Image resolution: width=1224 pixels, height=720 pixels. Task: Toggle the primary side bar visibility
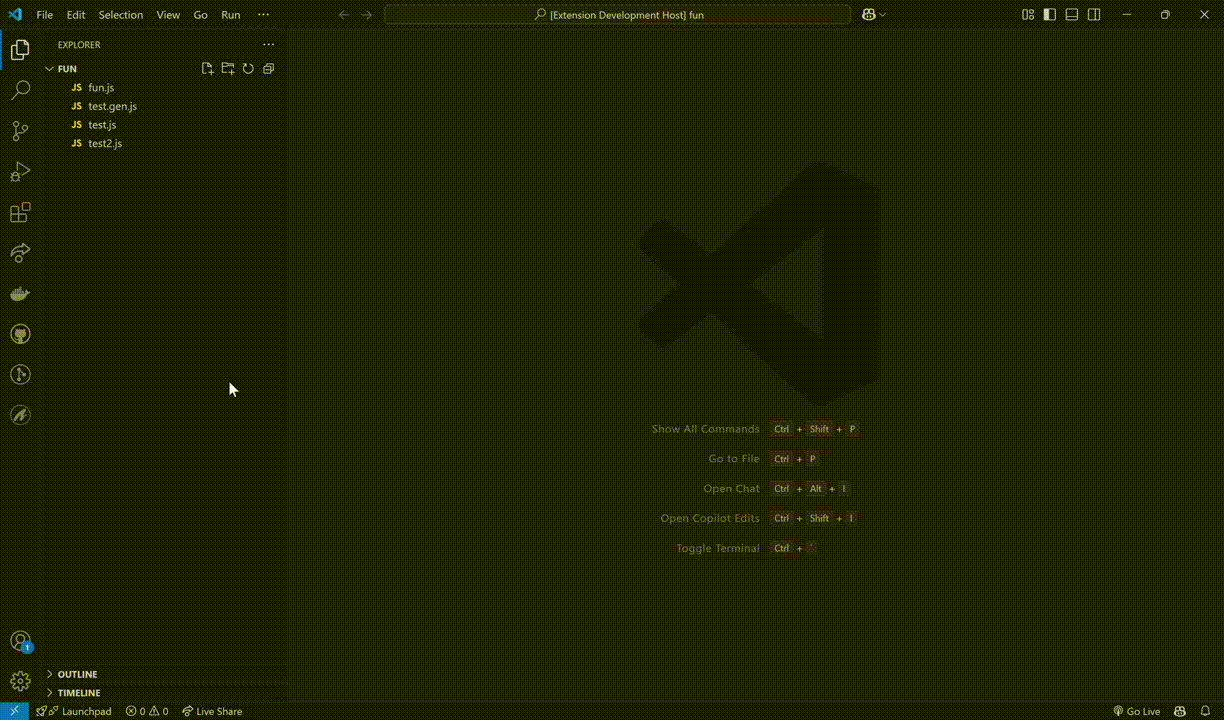click(x=1050, y=15)
